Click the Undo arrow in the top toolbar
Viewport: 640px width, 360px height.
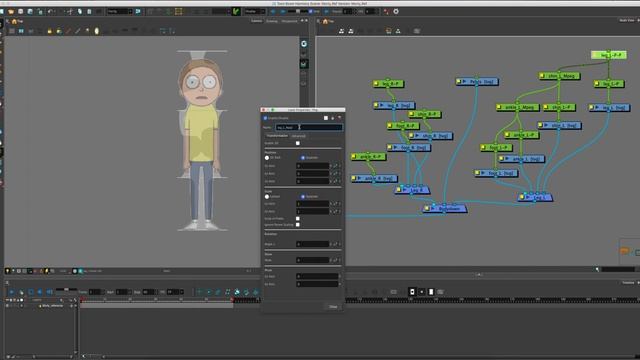tap(51, 11)
